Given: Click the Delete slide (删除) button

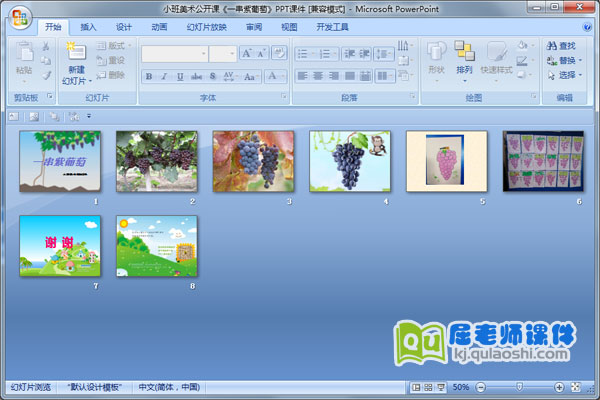Looking at the screenshot, I should coord(111,75).
